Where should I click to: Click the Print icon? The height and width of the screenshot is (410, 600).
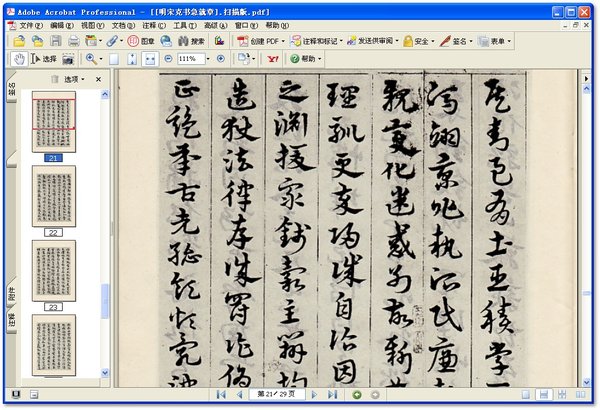pos(73,41)
